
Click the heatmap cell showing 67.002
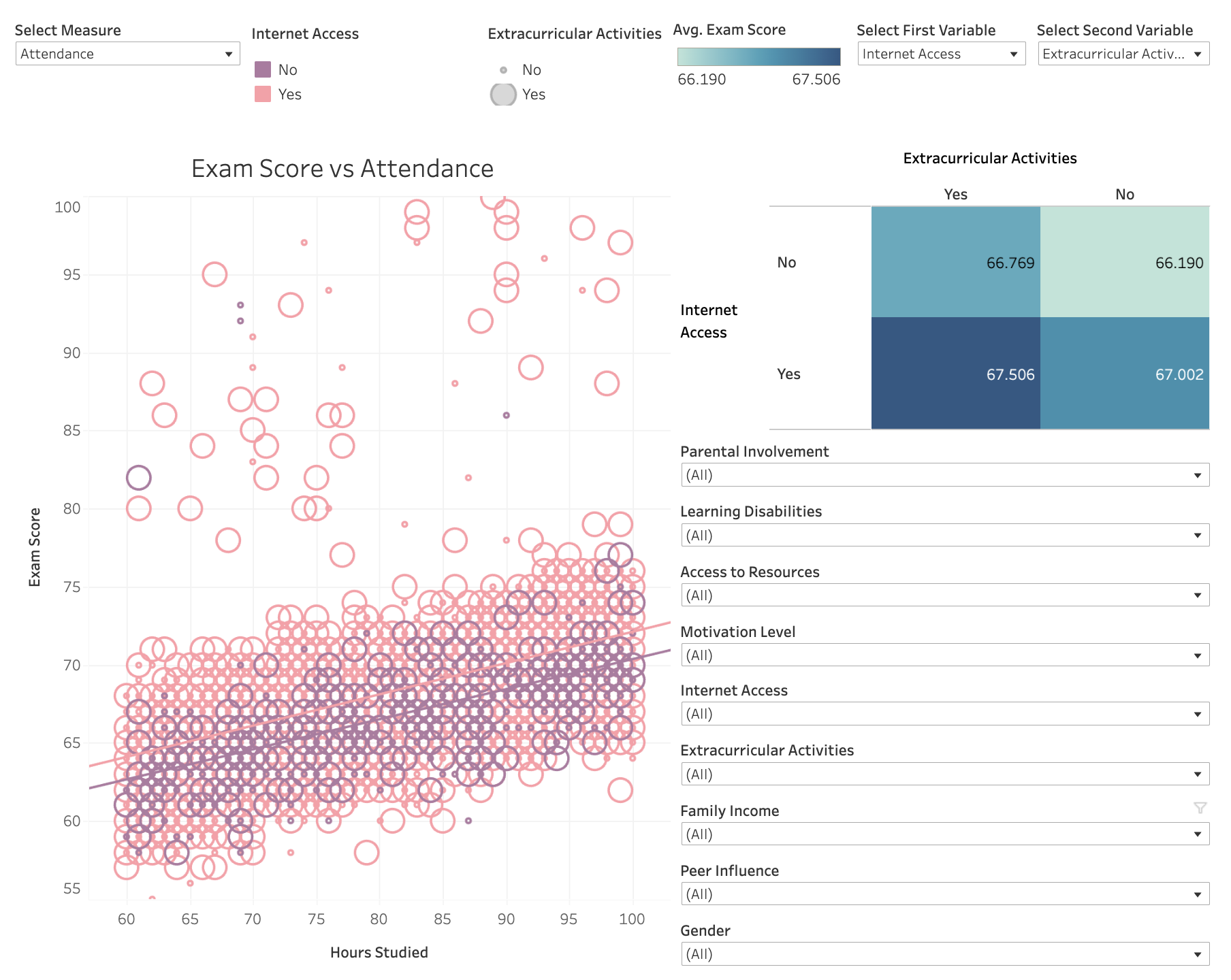(1124, 373)
